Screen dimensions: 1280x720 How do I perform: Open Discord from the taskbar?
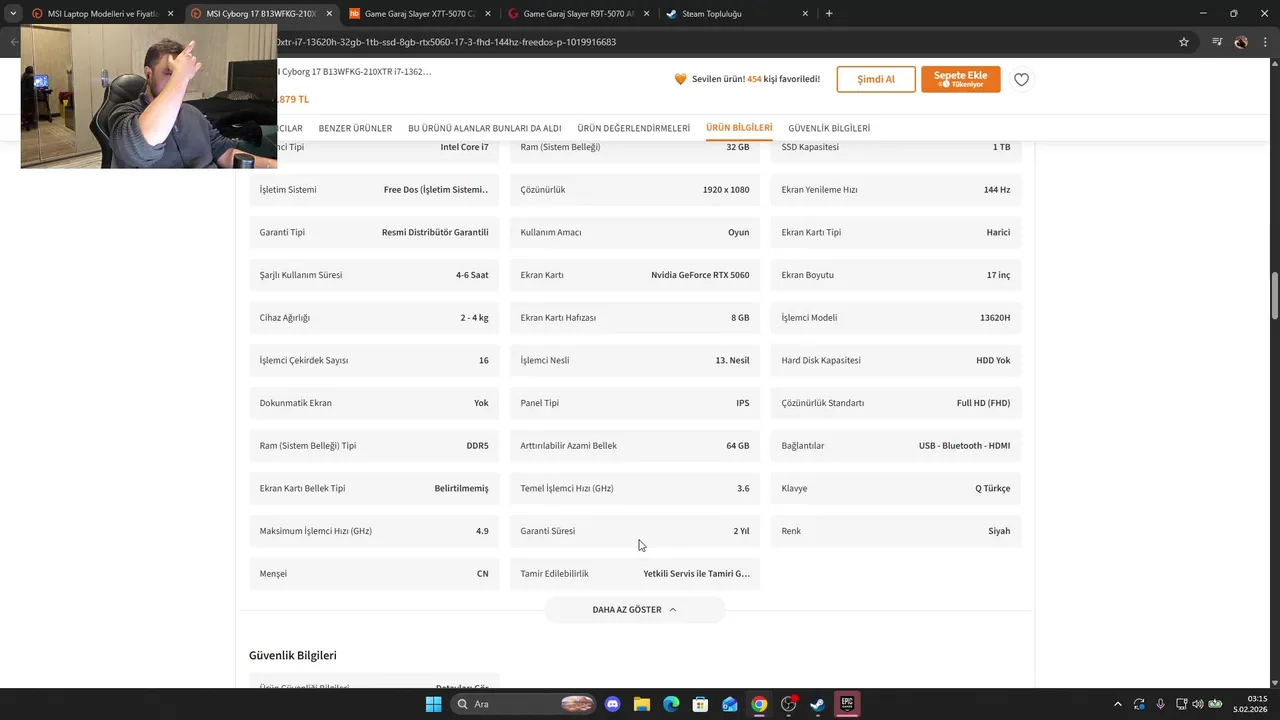613,704
